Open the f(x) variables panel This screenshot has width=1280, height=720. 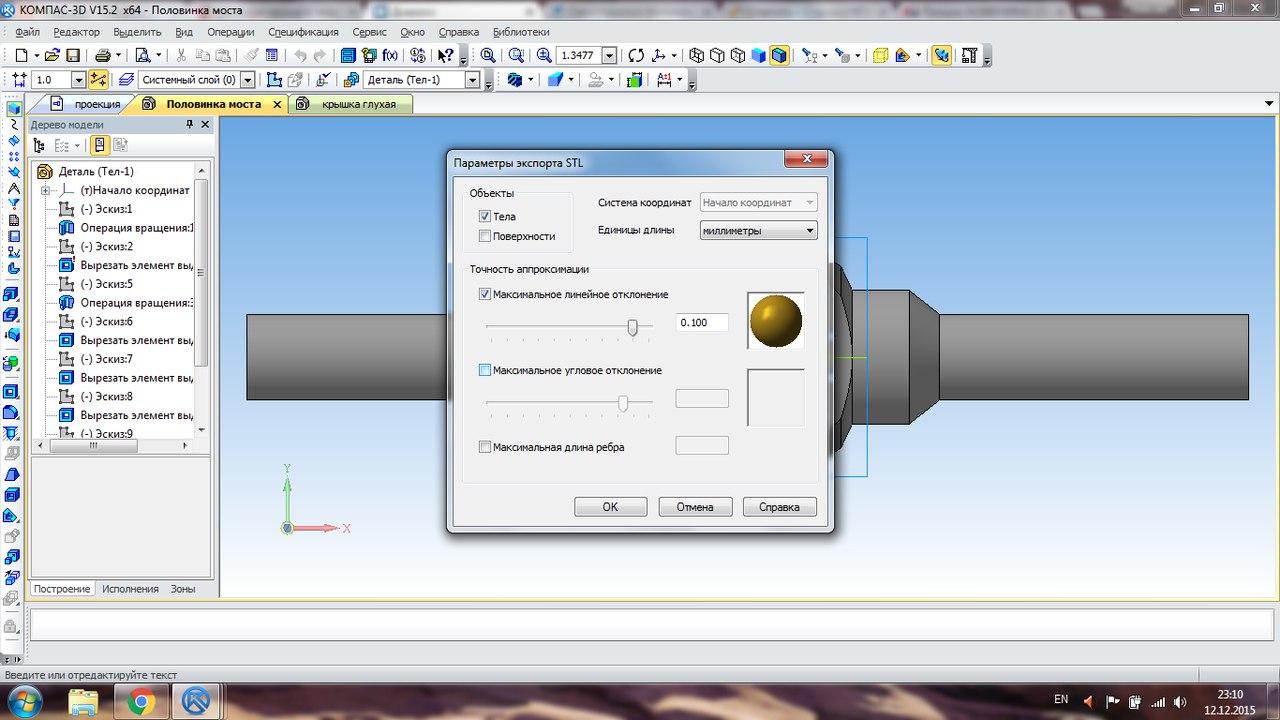(x=390, y=56)
